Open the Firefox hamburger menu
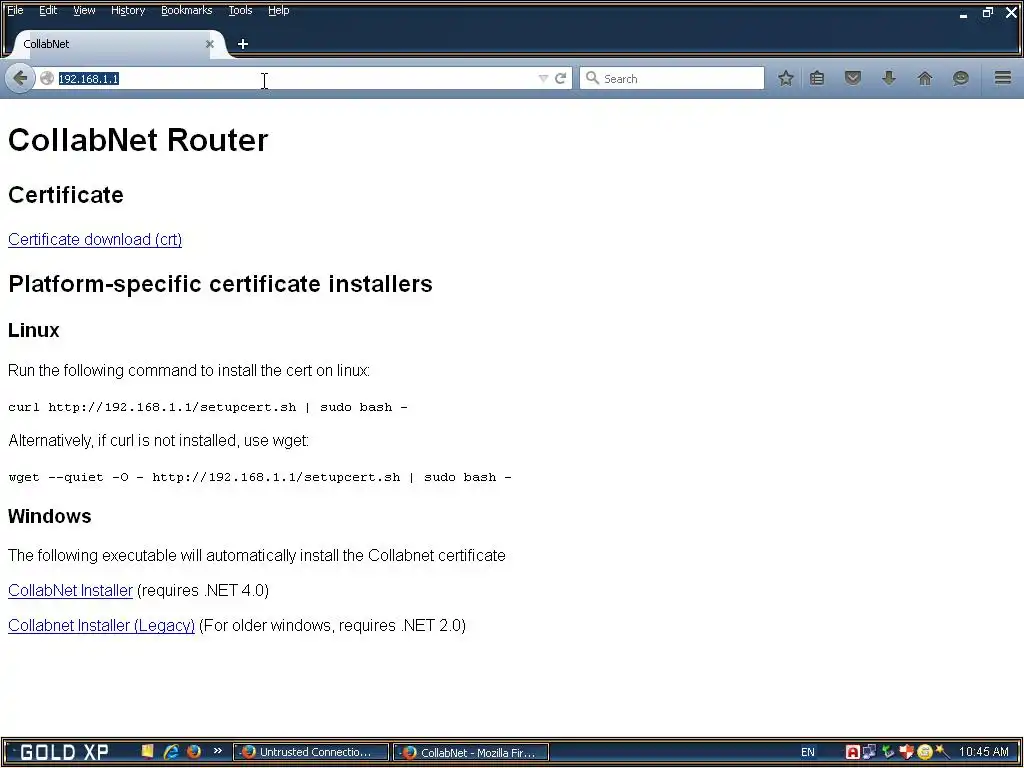Viewport: 1024px width, 768px height. 1003,78
